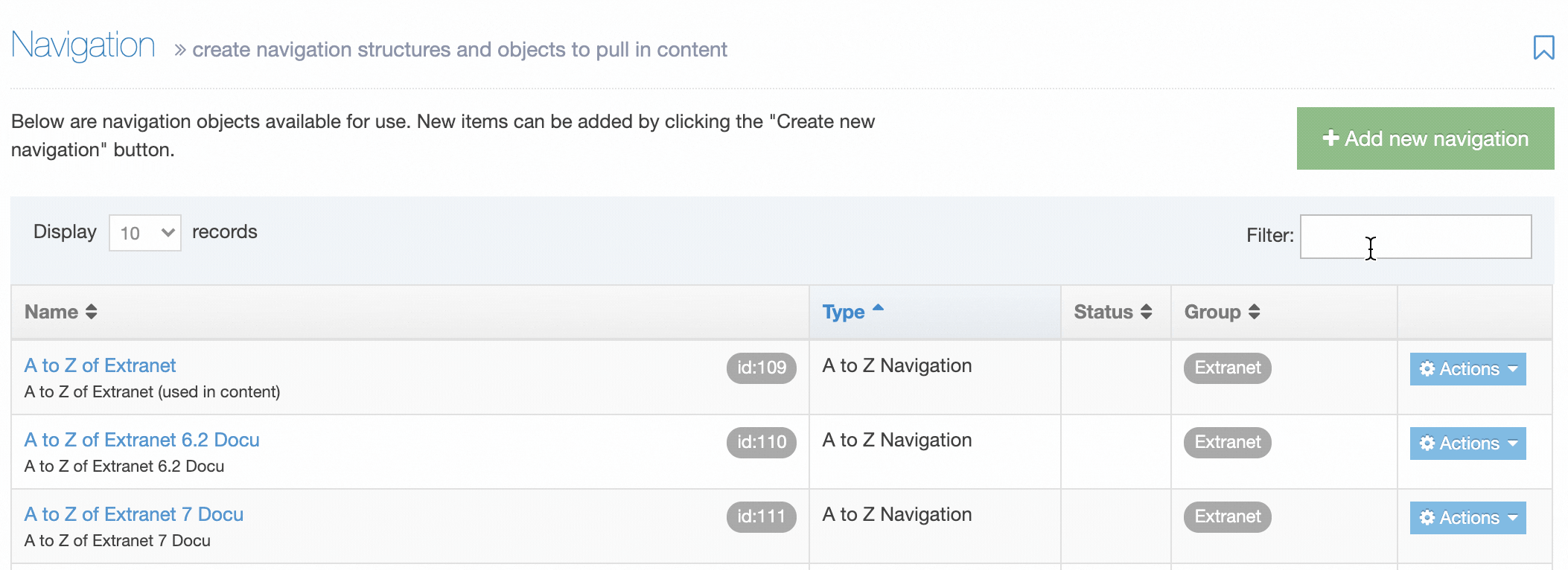Screen dimensions: 1568x570
Task: Click the id:110 badge
Action: click(761, 442)
